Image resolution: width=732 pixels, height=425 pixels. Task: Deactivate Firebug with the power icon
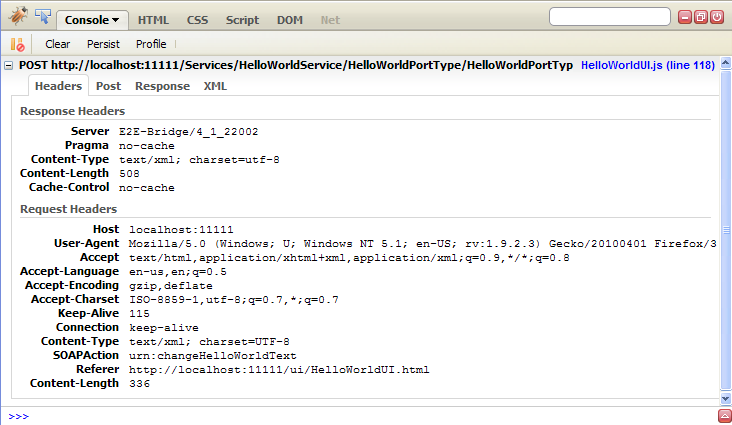tap(718, 17)
